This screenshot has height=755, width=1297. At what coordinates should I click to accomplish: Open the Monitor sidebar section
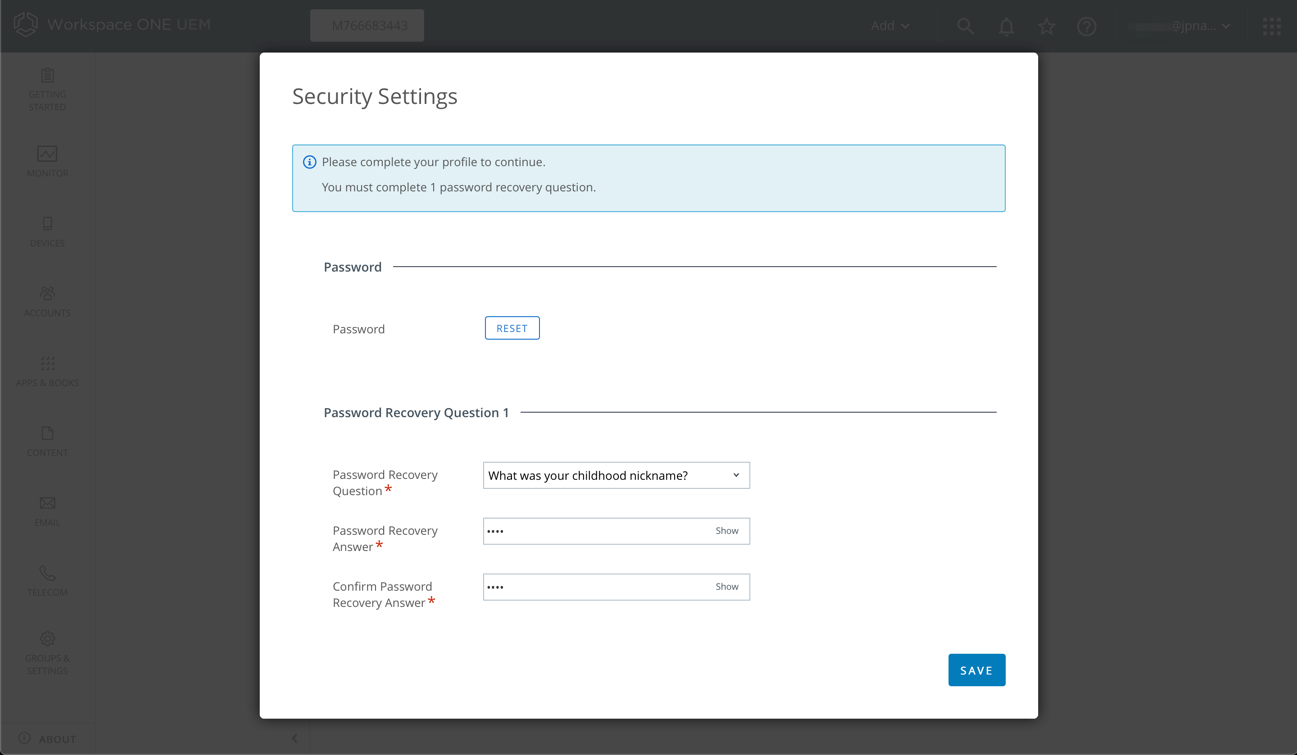[47, 161]
